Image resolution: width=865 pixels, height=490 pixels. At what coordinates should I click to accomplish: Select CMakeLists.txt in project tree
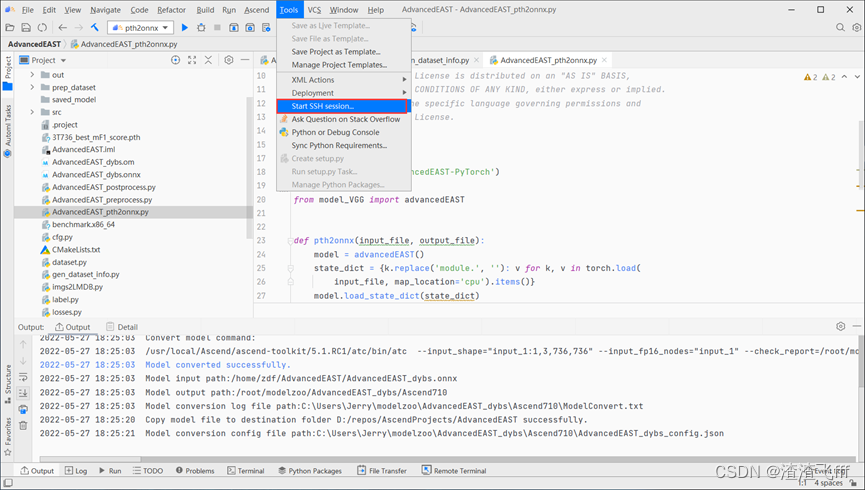(76, 249)
